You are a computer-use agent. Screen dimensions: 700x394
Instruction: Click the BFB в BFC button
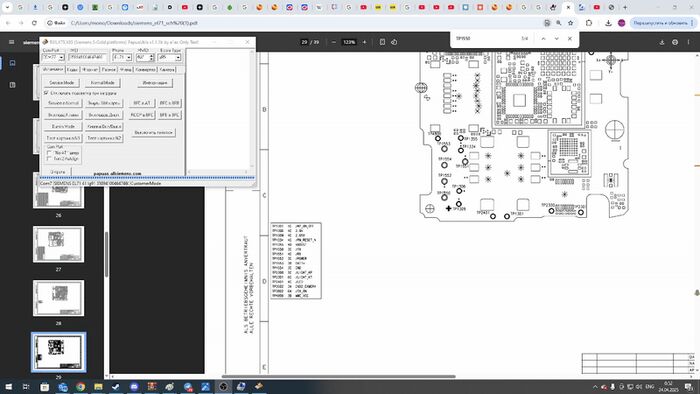169,115
